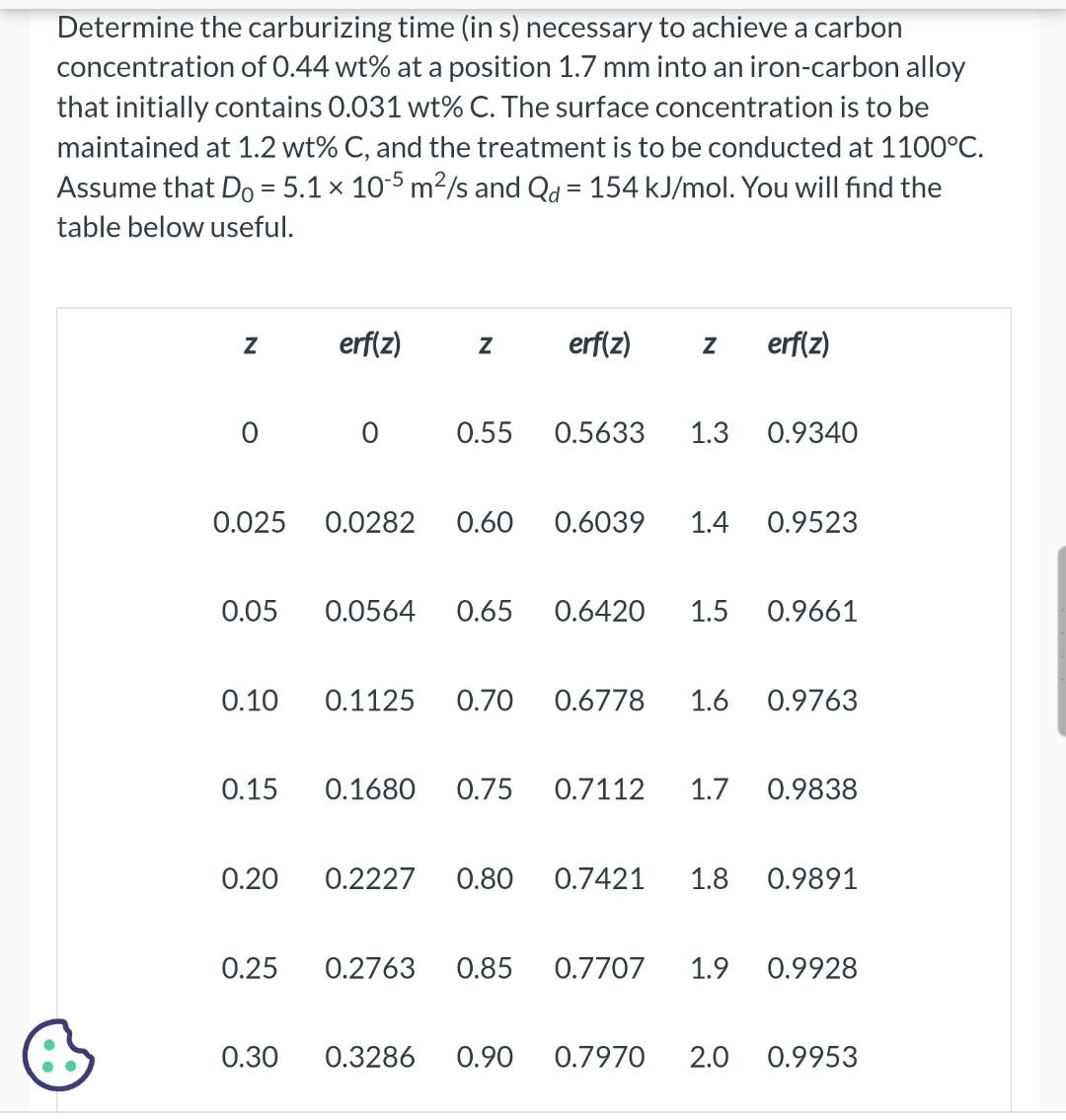The height and width of the screenshot is (1120, 1066).
Task: Click the z value 0.025 entry
Action: (250, 522)
